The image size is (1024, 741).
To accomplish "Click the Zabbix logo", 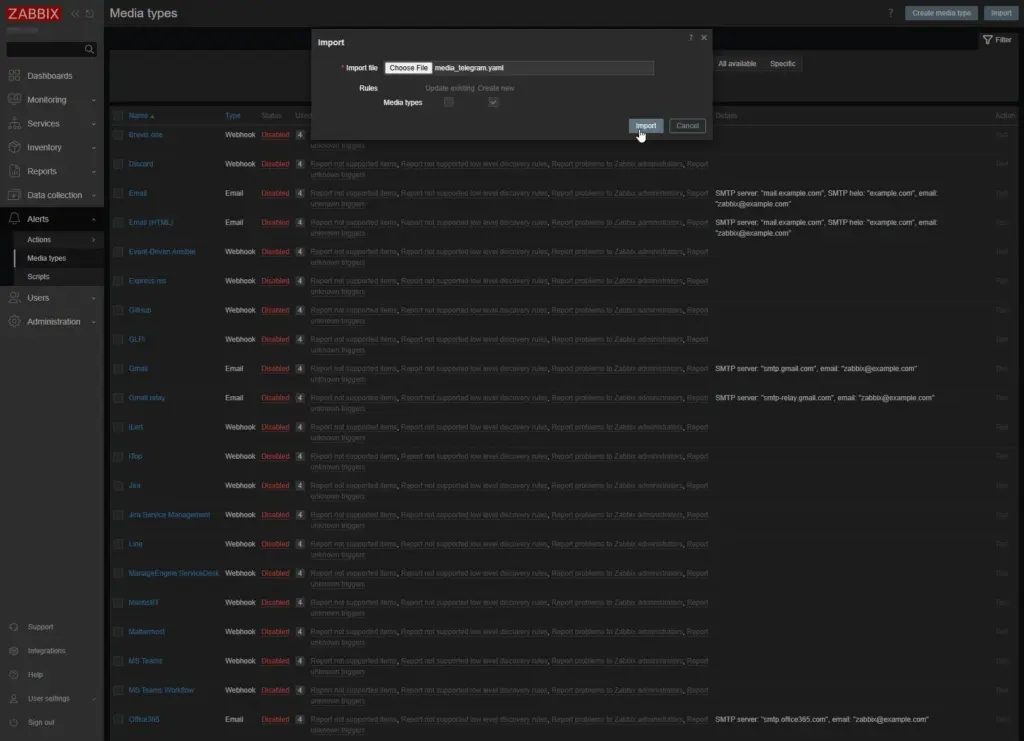I will (33, 14).
